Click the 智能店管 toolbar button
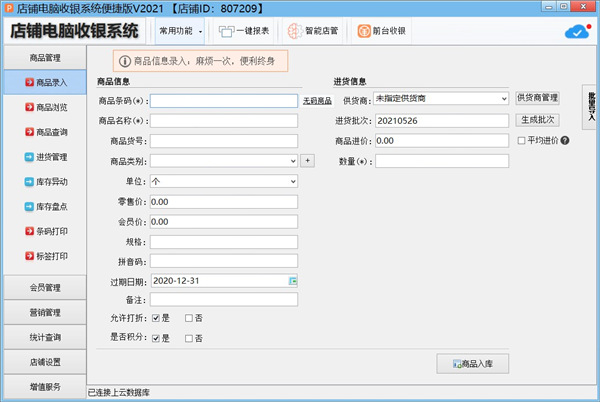Screen dimensions: 600x402 pos(313,31)
